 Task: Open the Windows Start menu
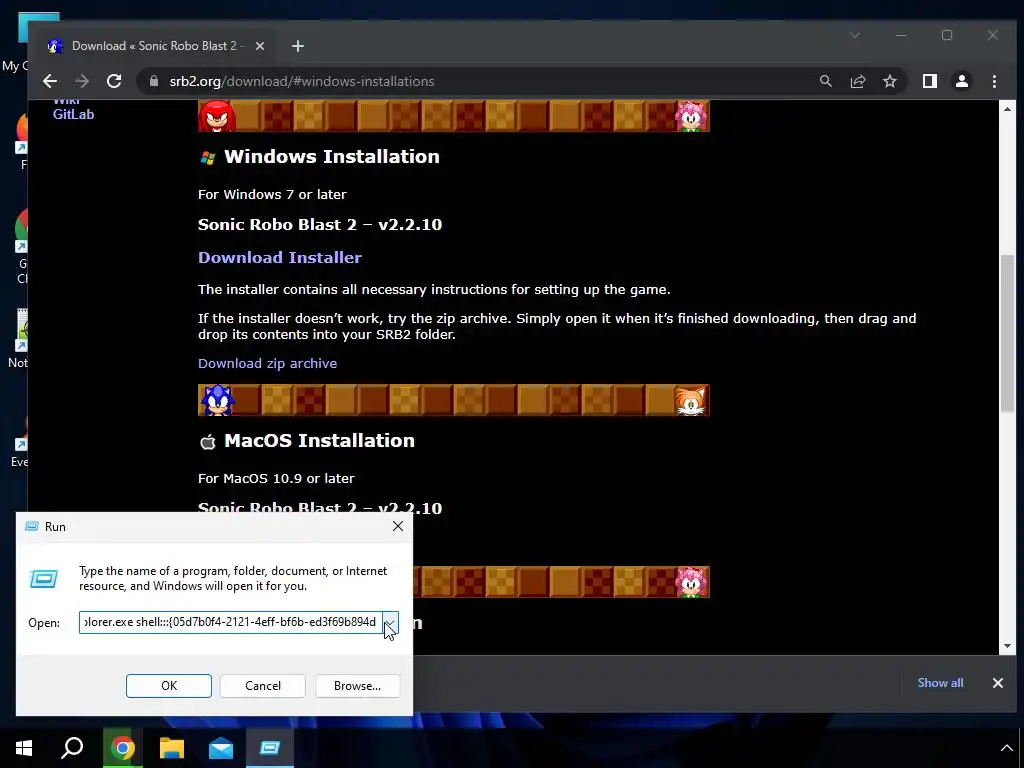pos(24,748)
